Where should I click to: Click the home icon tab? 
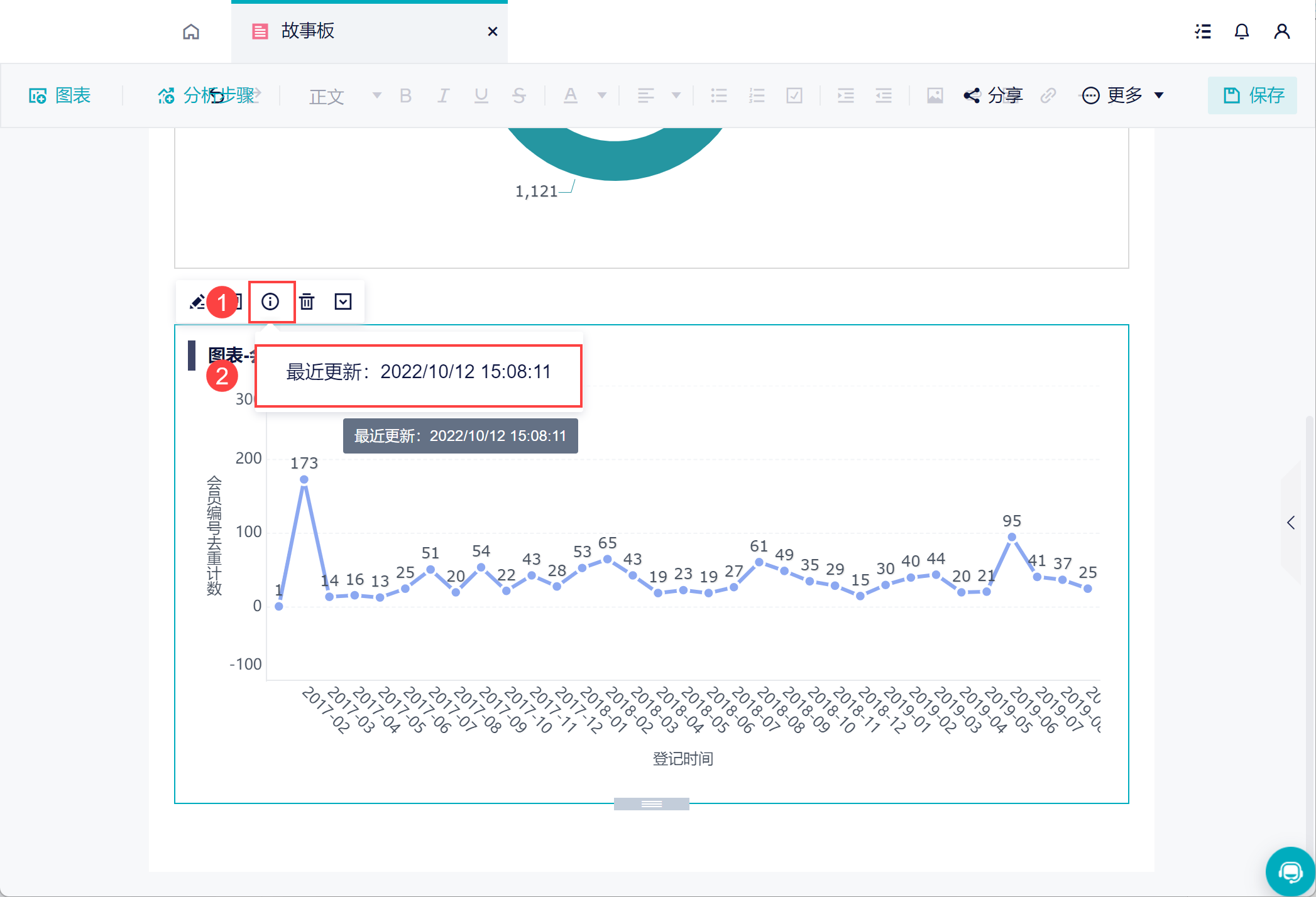(191, 31)
